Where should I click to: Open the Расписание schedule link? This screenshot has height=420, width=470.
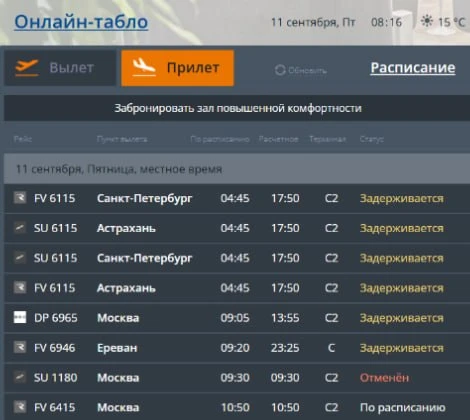pos(413,68)
